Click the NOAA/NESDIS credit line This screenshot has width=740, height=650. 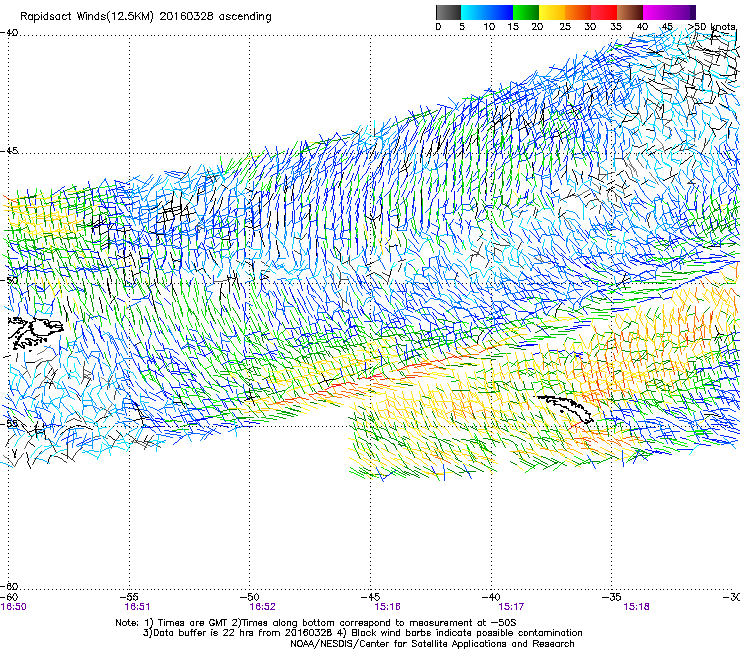point(432,644)
